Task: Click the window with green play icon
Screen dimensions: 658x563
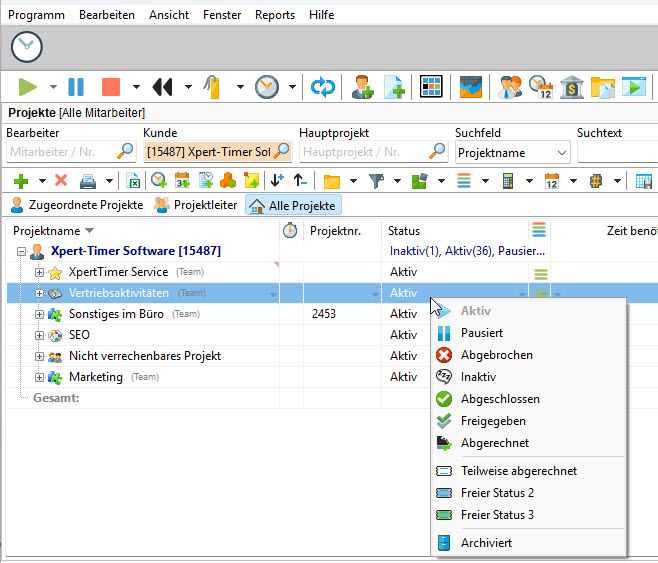Action: click(x=634, y=86)
